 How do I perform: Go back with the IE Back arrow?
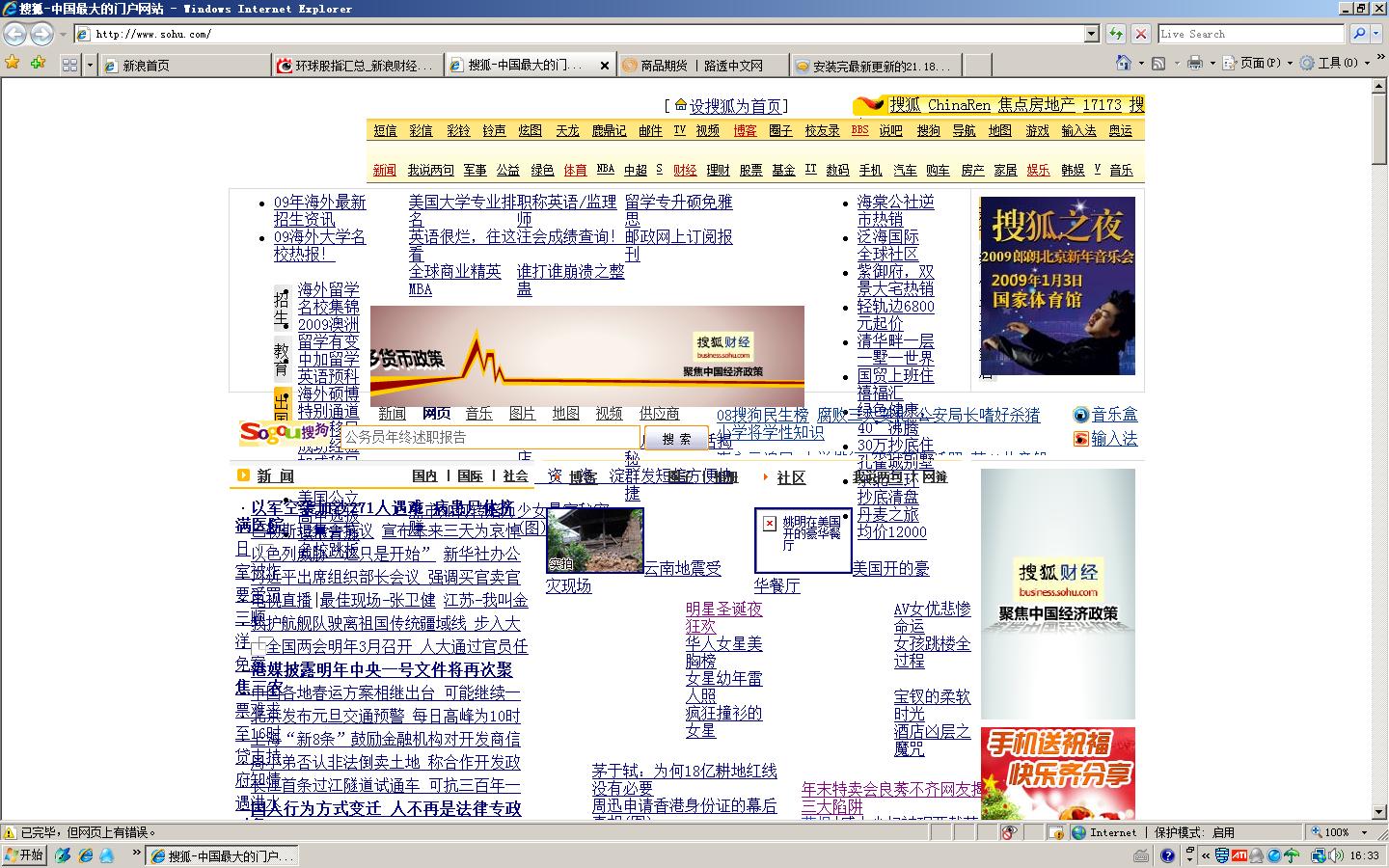(x=14, y=34)
